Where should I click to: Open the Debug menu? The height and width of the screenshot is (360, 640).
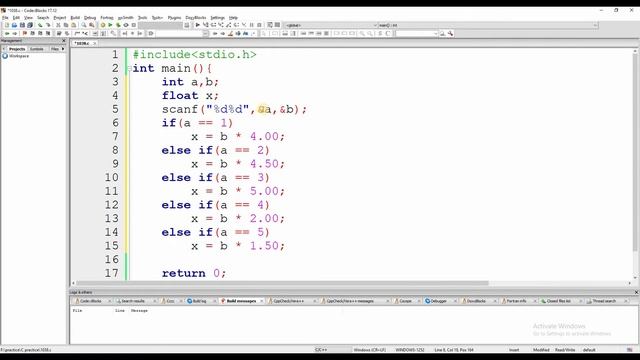point(90,18)
